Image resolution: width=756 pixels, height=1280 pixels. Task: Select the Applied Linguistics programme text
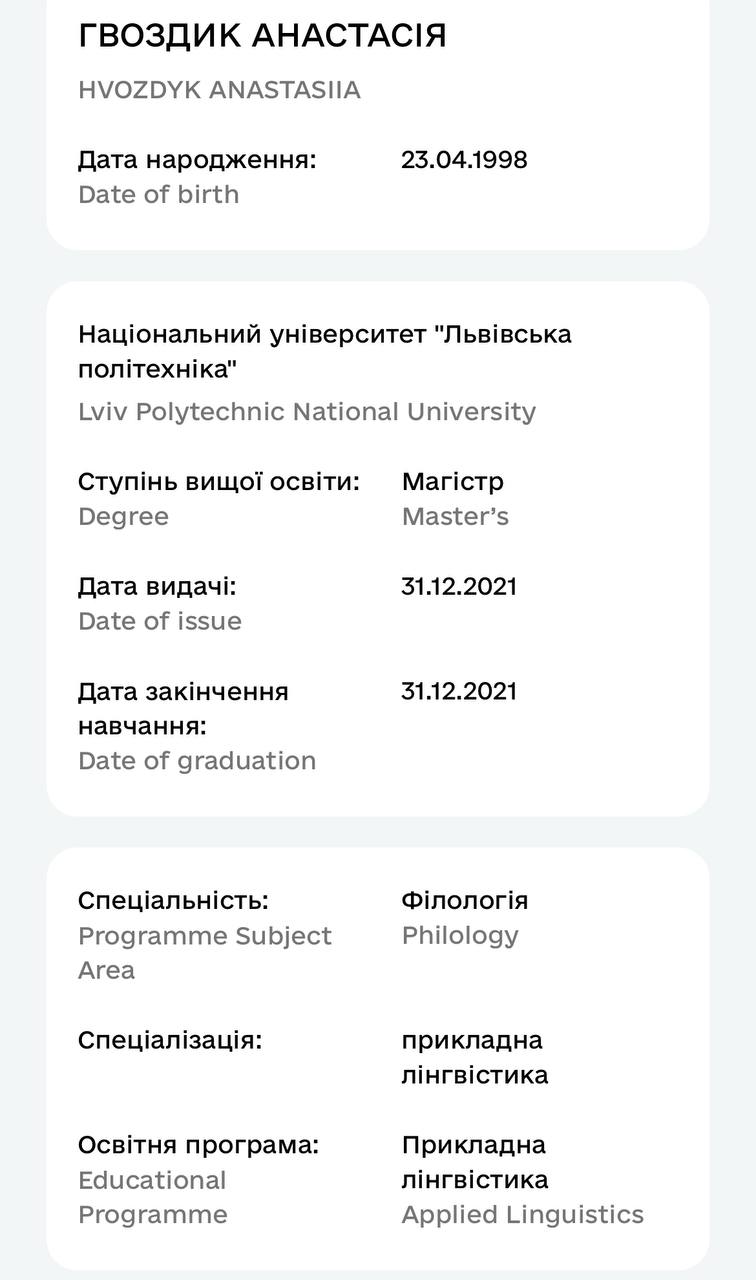[523, 1215]
